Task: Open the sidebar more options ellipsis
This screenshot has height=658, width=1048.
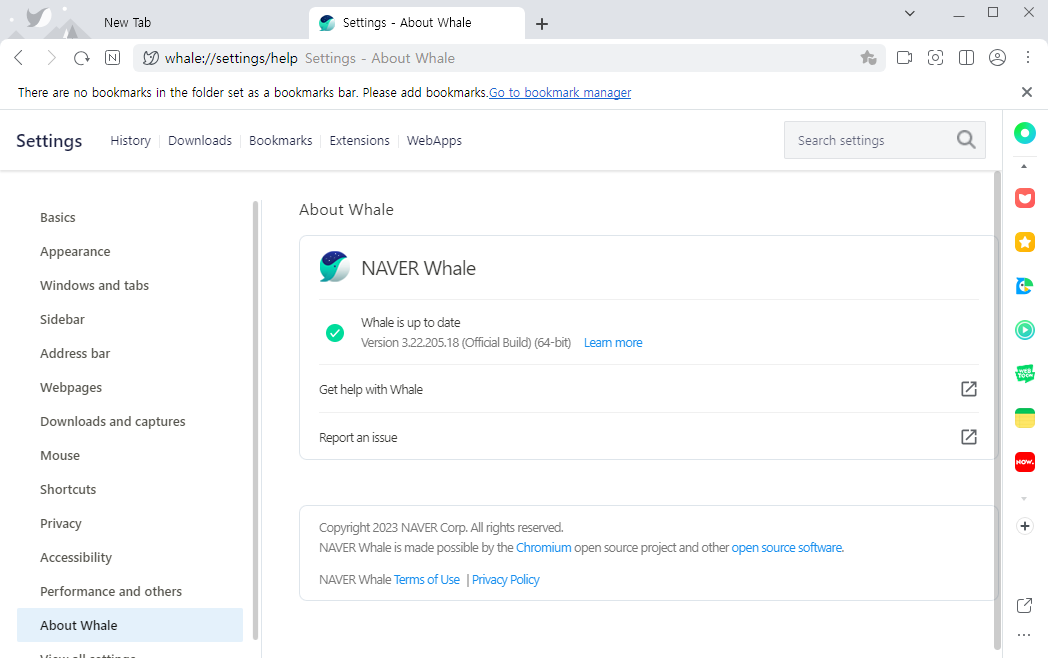Action: click(x=1024, y=635)
